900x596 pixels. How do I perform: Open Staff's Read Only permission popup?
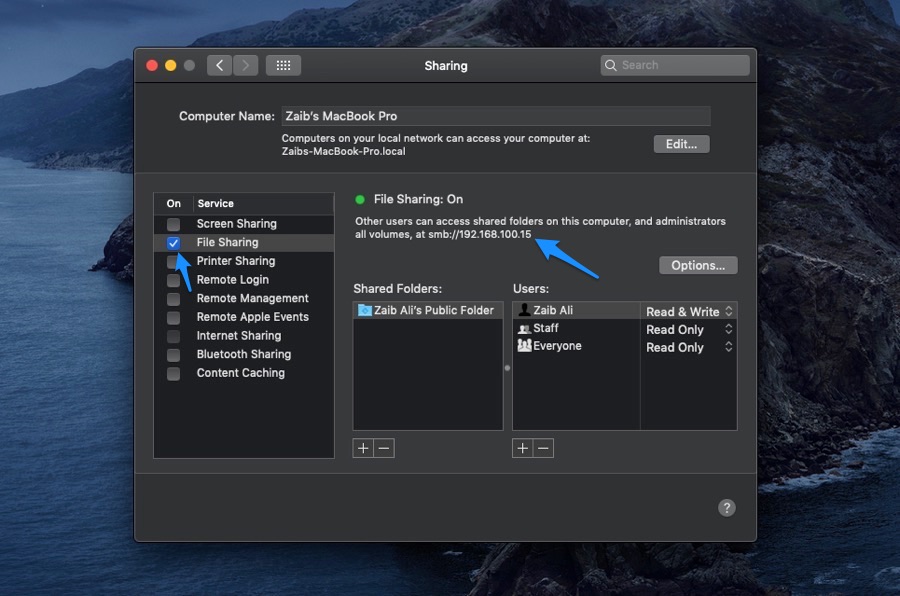(x=689, y=330)
